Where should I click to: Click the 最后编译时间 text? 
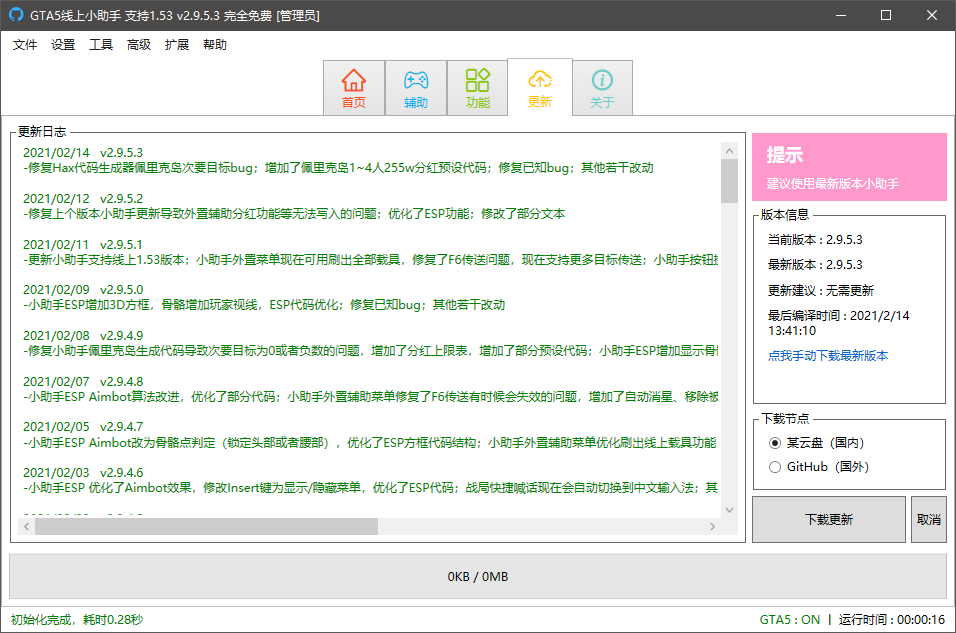(x=838, y=323)
